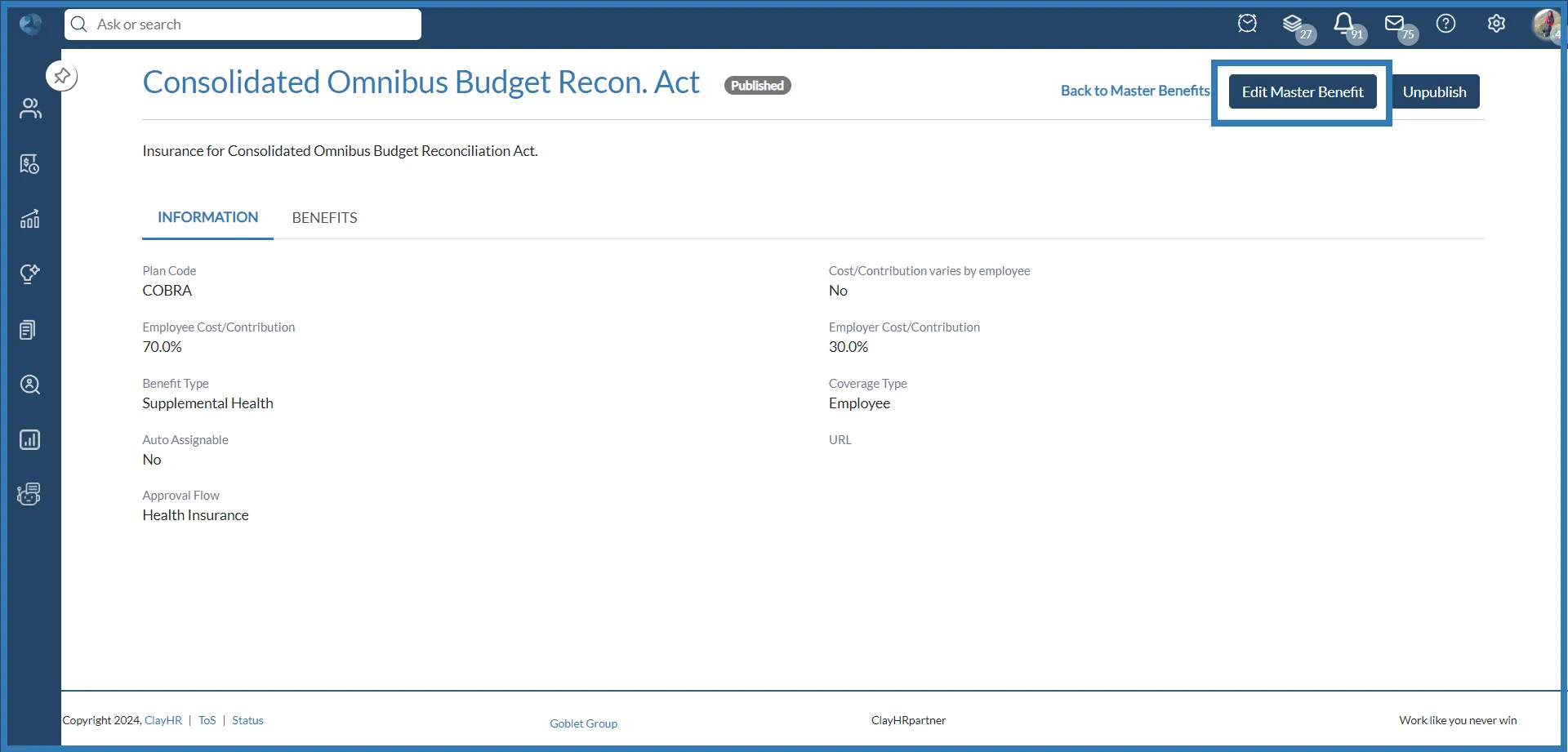This screenshot has width=1568, height=752.
Task: Click the 70.0% employee contribution value
Action: tap(163, 347)
